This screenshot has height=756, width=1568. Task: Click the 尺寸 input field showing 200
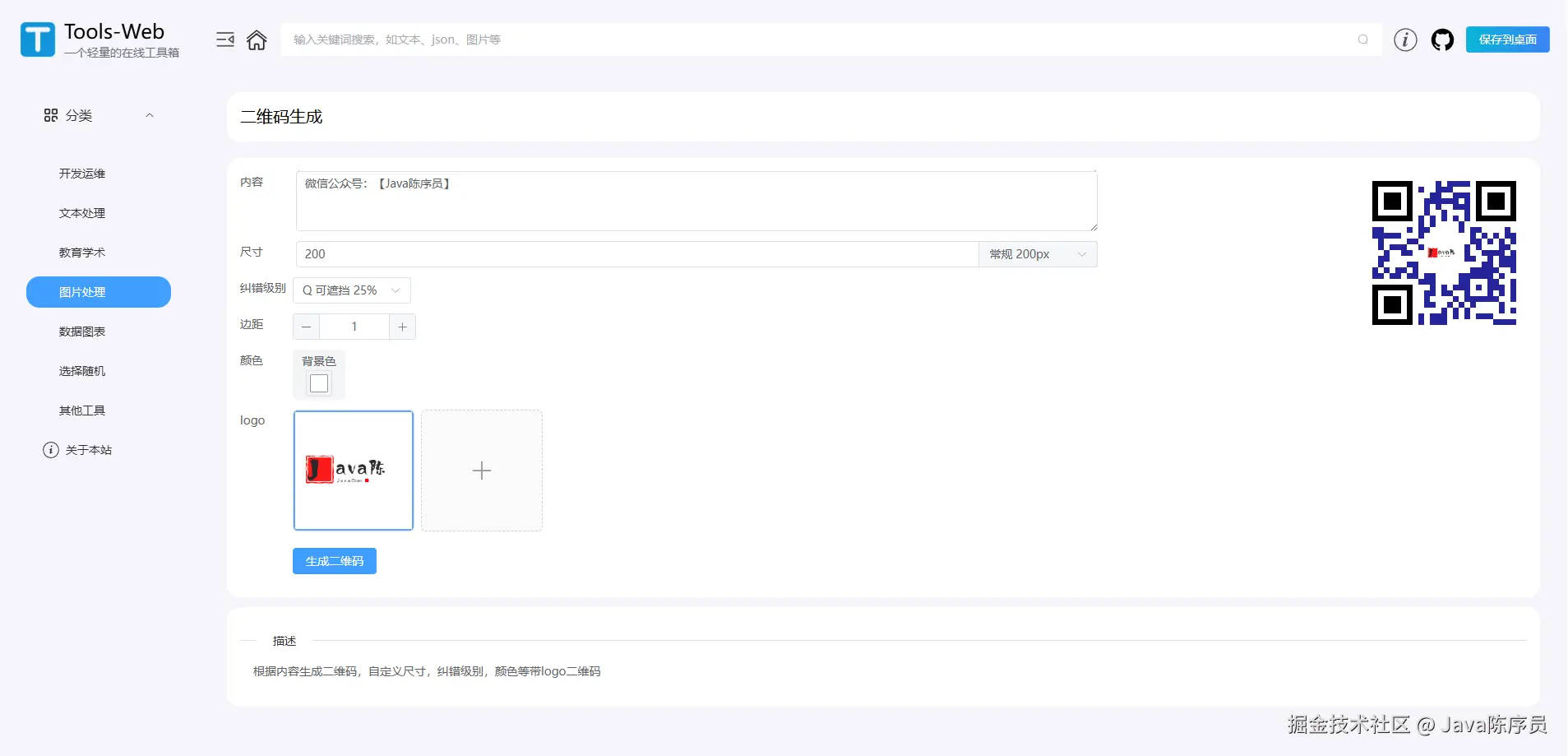[637, 254]
